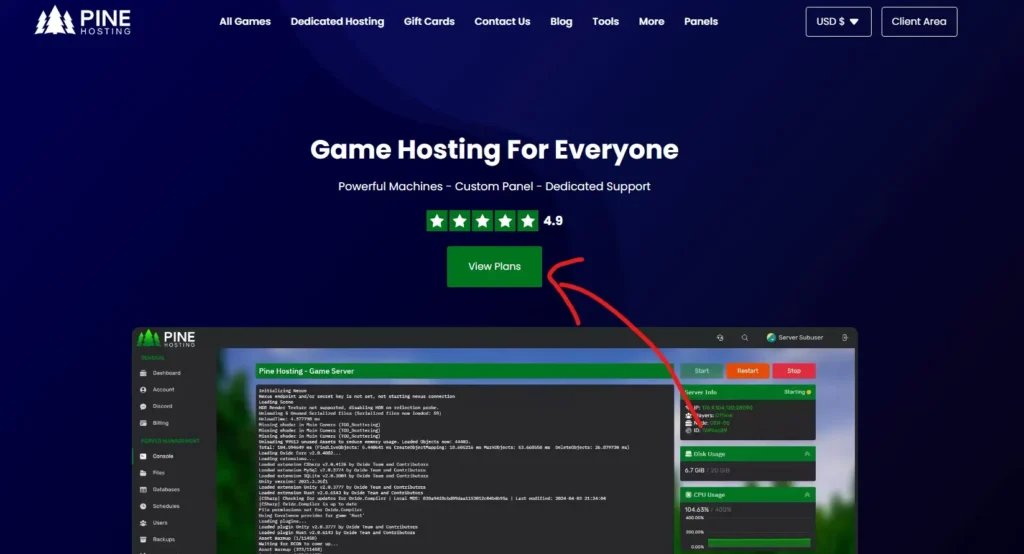Open the Panels menu item
Viewport: 1024px width, 554px height.
click(701, 22)
